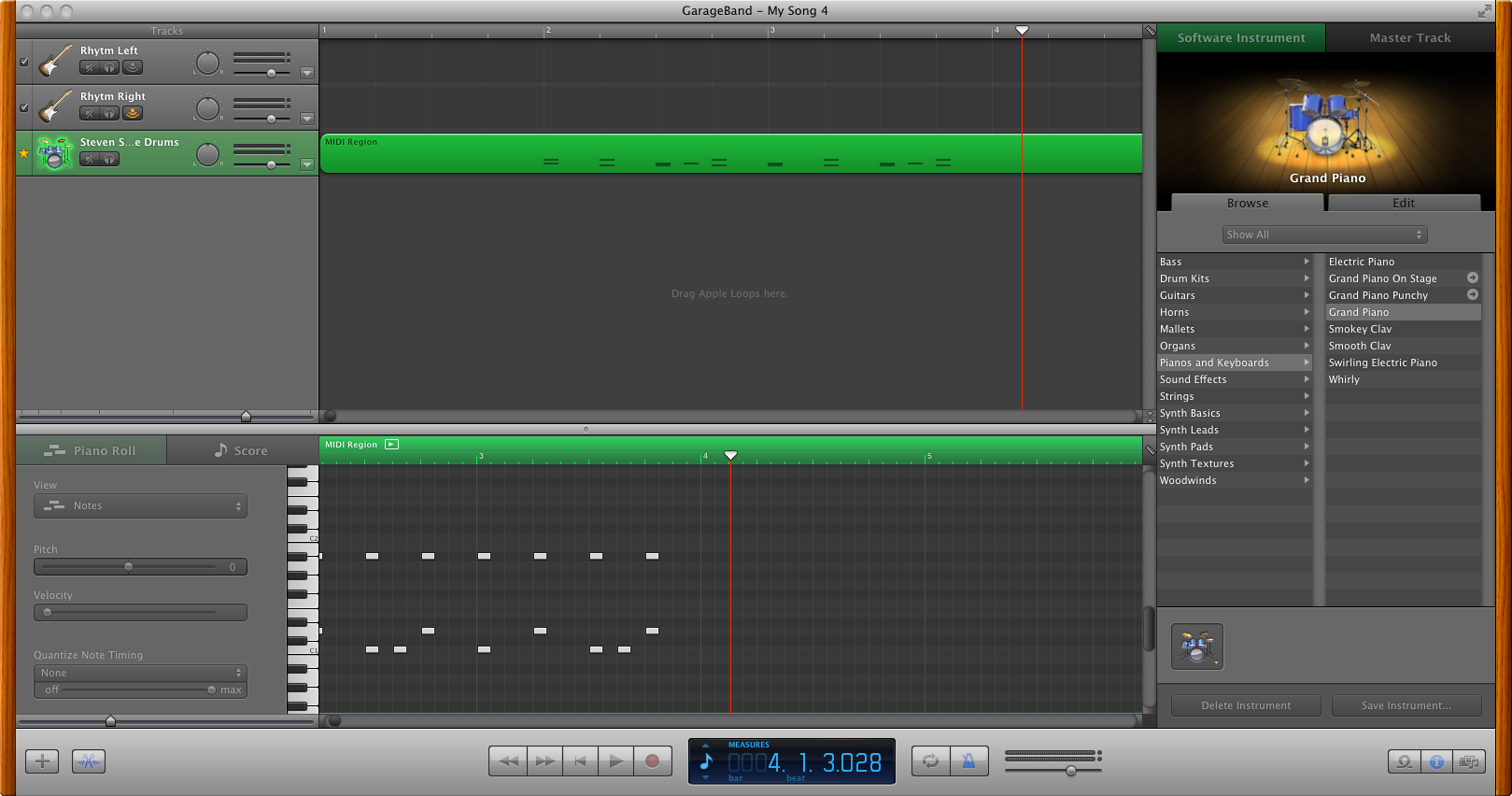Toggle the cycle region button

coord(931,760)
